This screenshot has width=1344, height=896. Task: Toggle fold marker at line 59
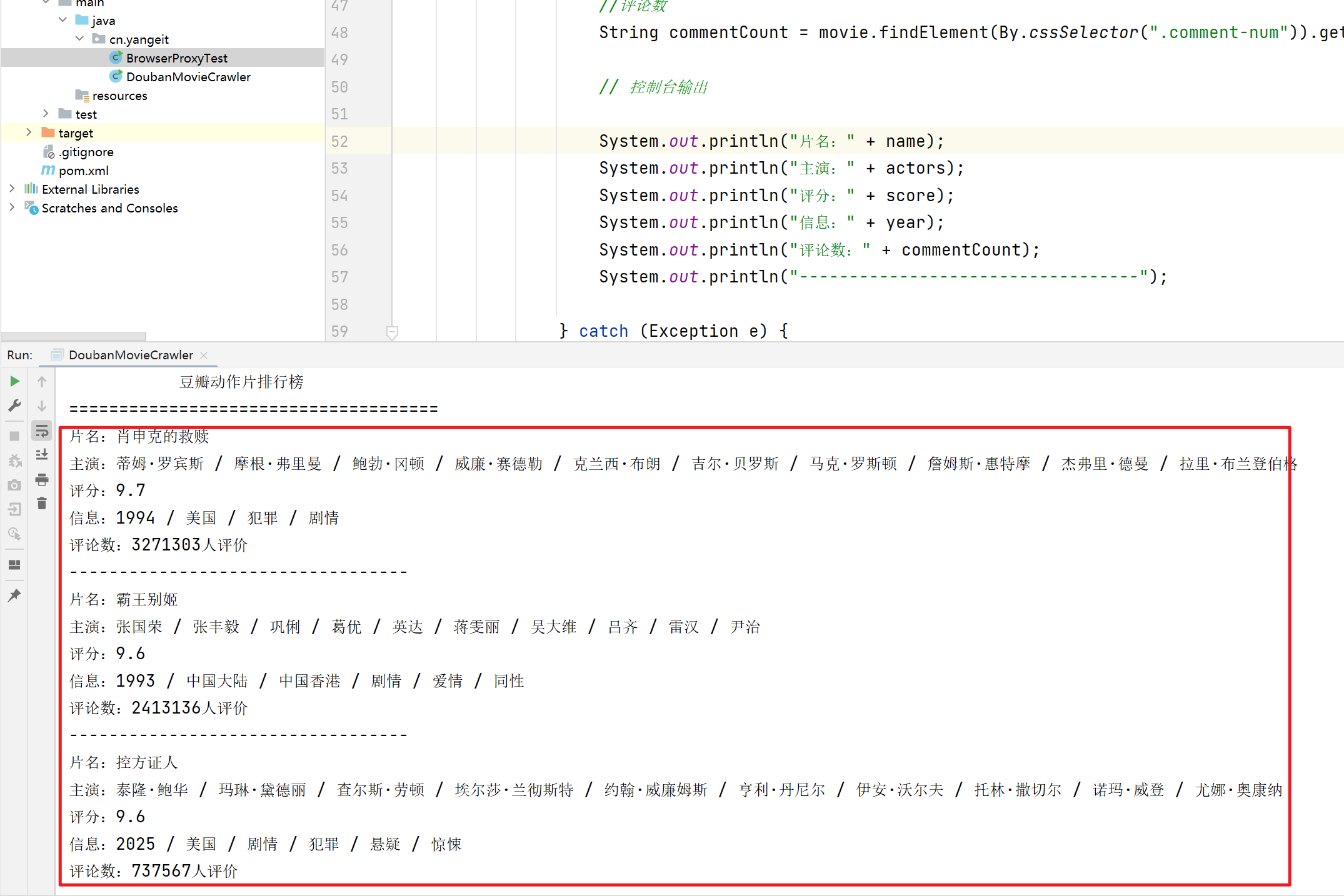[392, 332]
